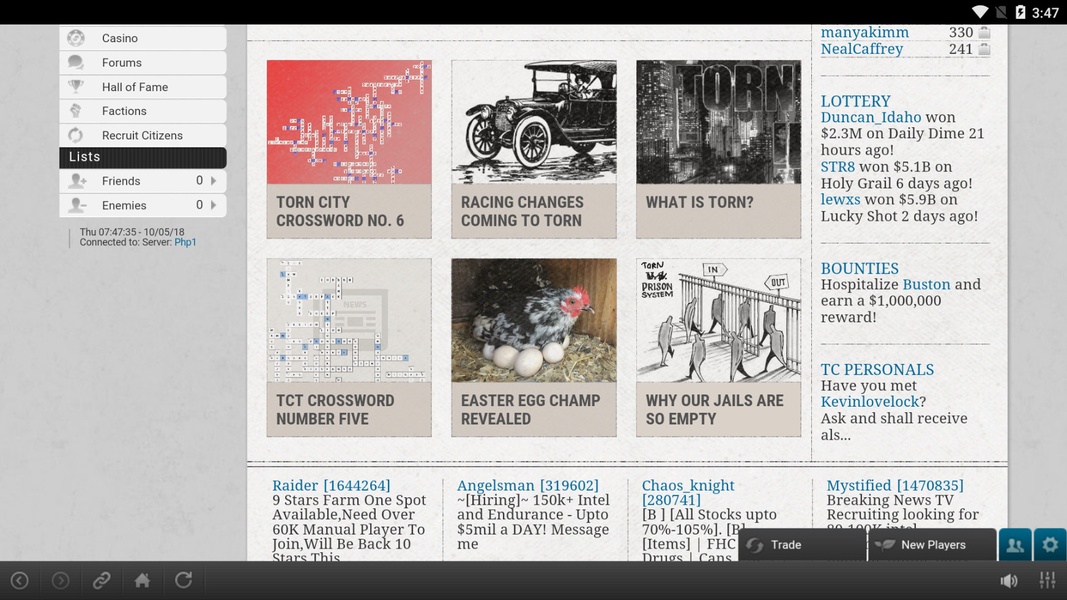Click the back navigation arrow in bottom bar

(x=20, y=580)
